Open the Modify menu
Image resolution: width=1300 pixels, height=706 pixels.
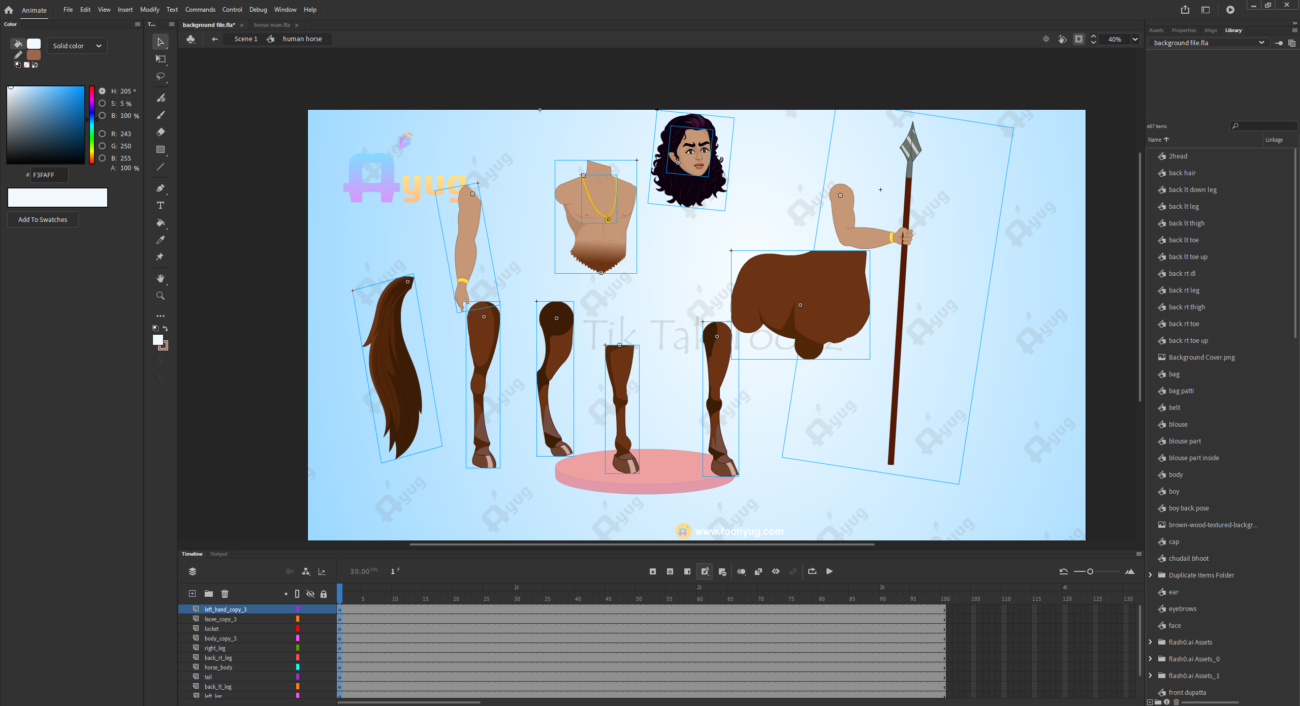149,9
